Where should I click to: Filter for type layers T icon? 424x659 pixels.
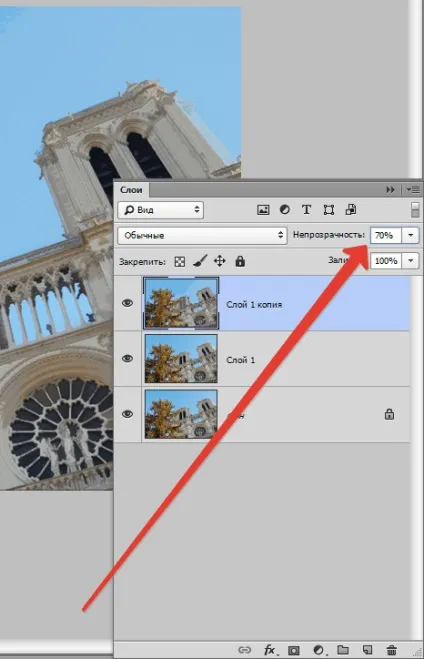click(306, 210)
